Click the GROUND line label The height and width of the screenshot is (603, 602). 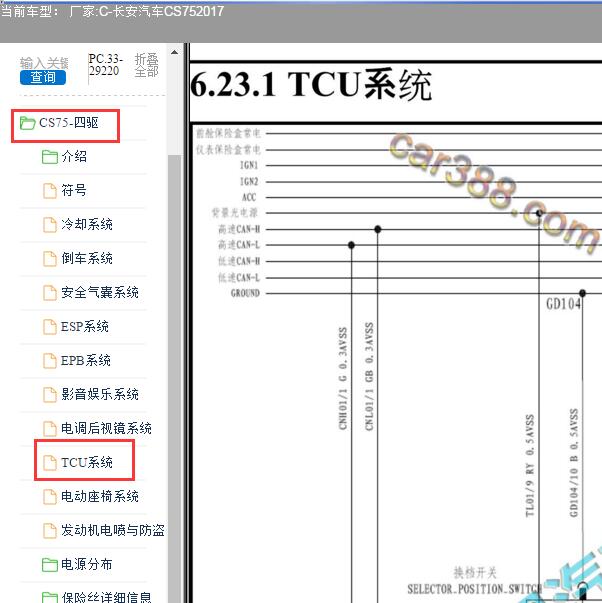(x=245, y=293)
